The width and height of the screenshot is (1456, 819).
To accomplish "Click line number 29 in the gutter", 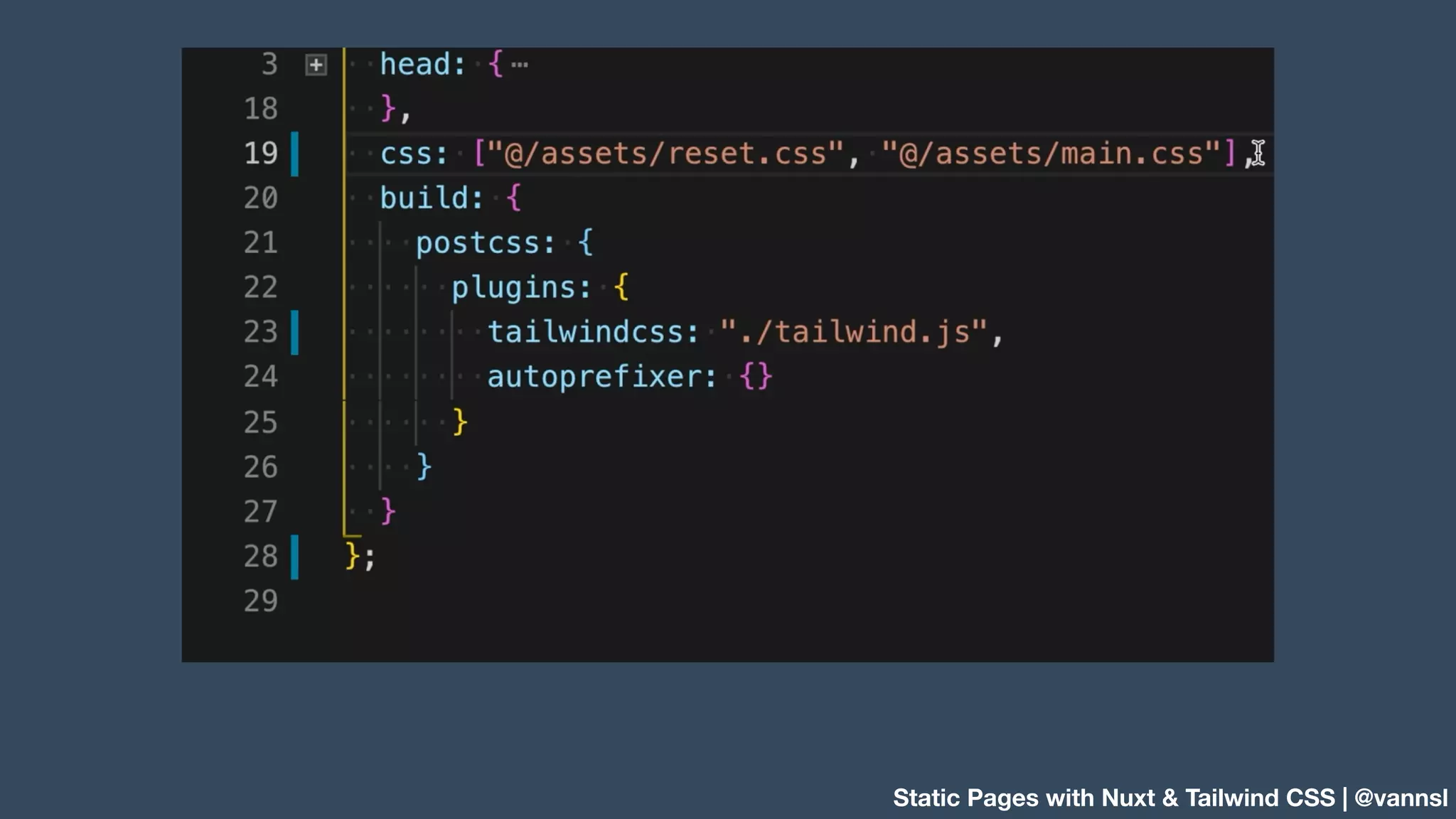I will click(260, 601).
